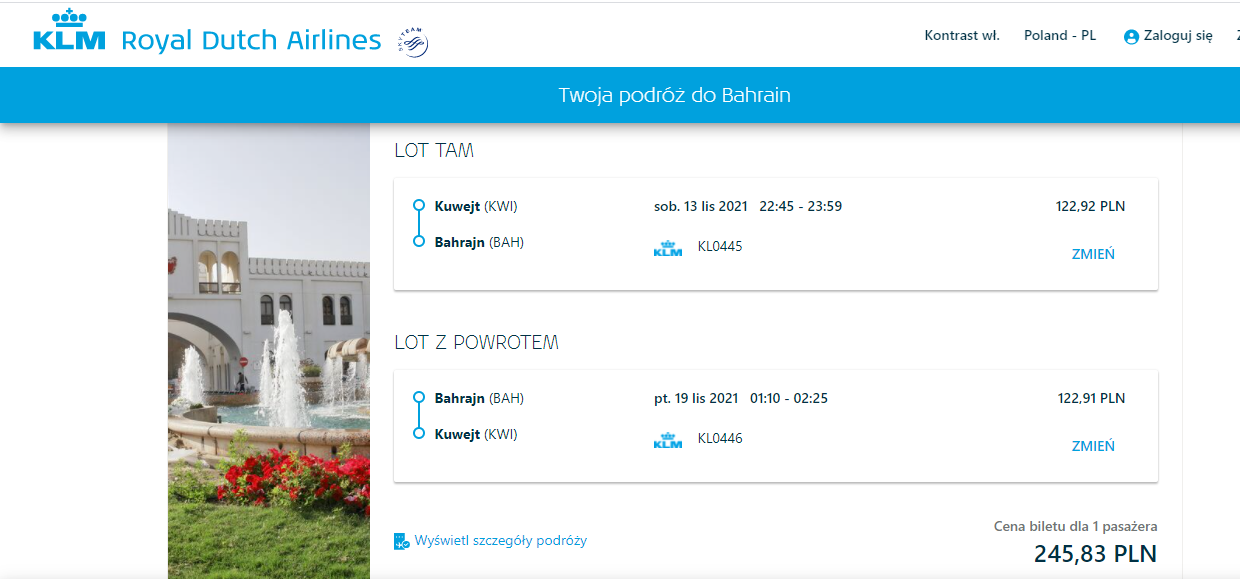Select the return flight card KL0446

coord(776,426)
